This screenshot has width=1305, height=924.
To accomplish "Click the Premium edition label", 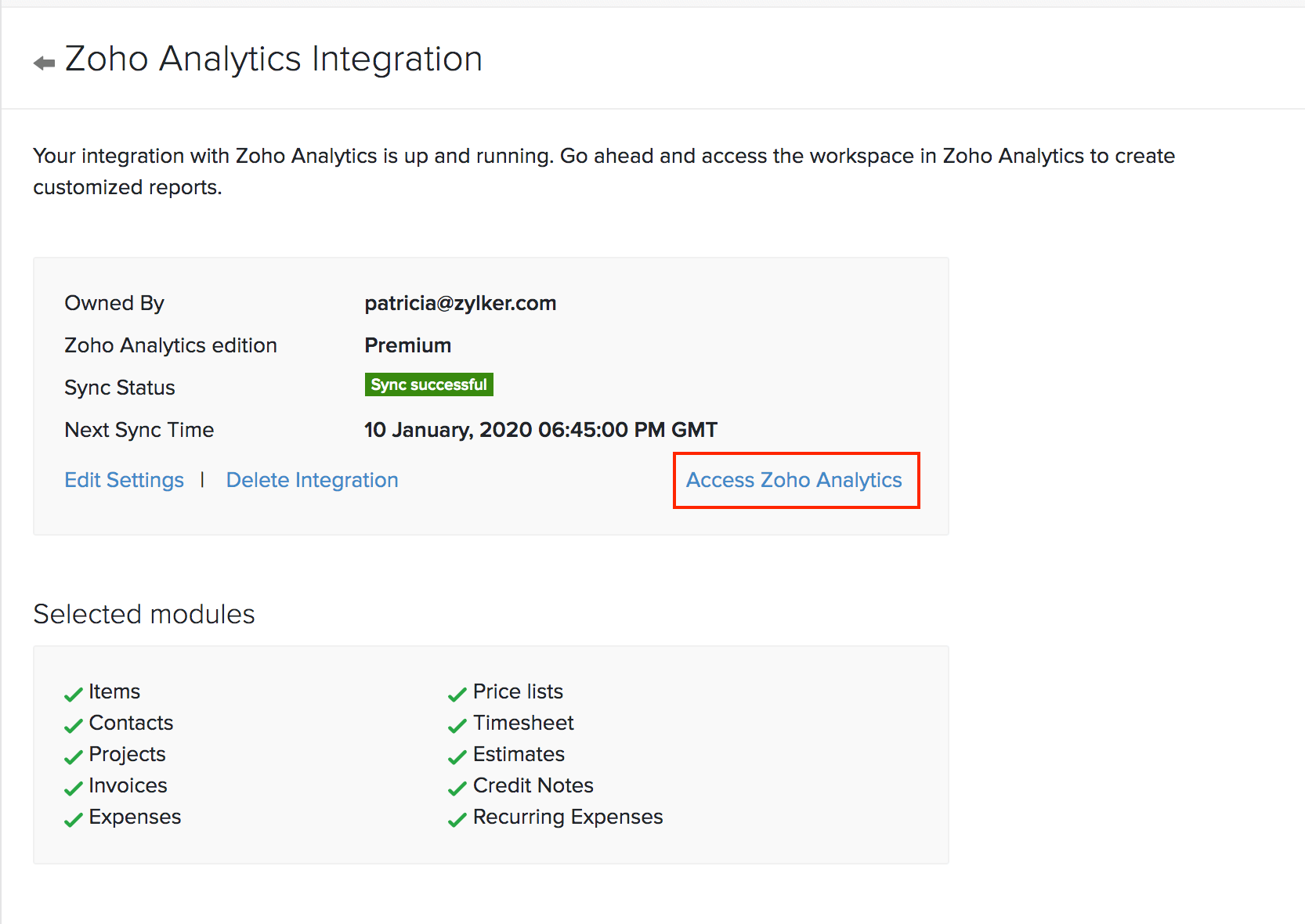I will tap(407, 345).
